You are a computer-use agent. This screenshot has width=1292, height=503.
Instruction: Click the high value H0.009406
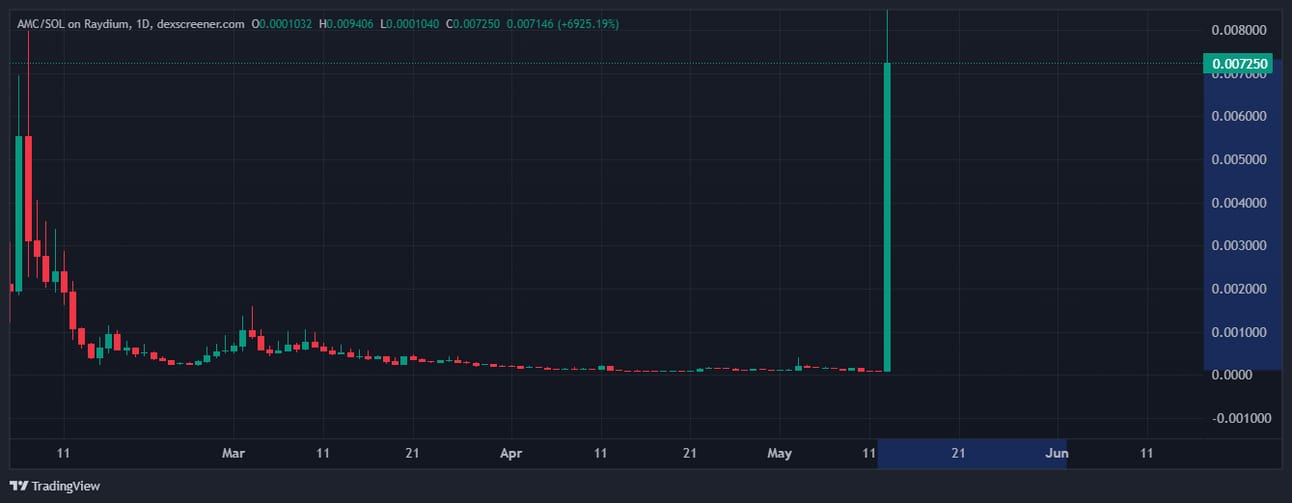(348, 23)
